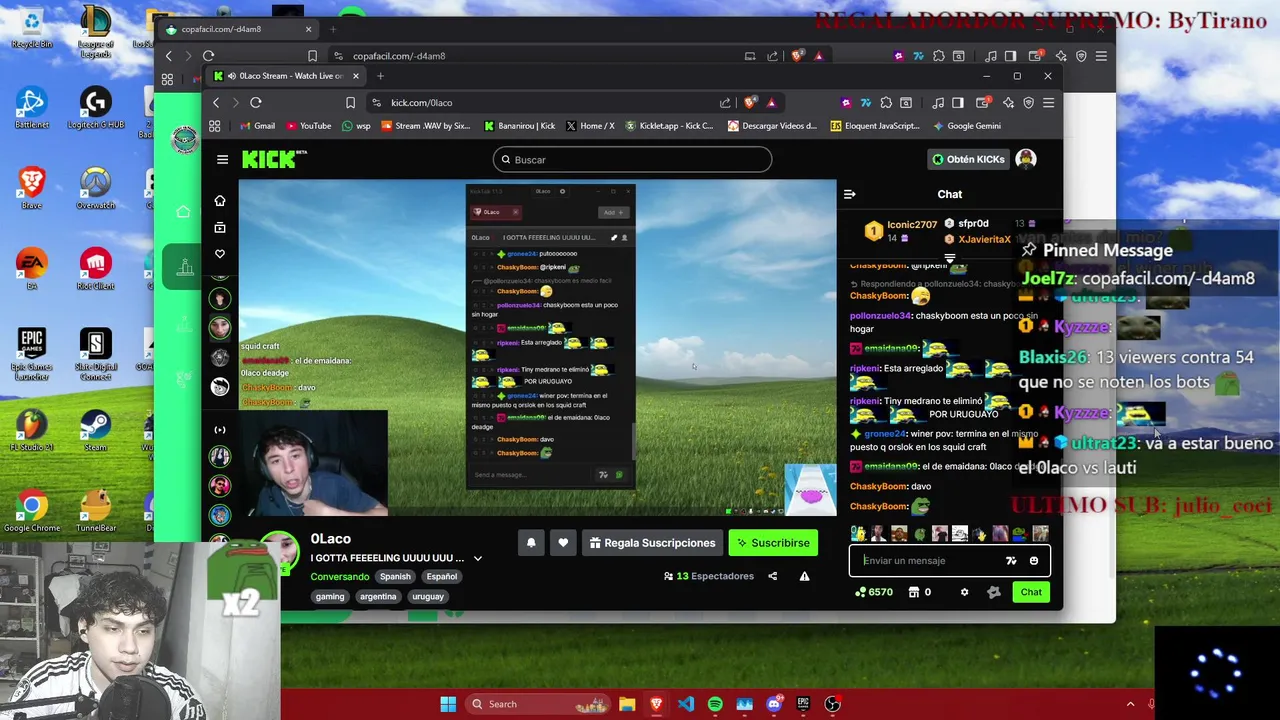Focus Buscar search field
The image size is (1280, 720).
click(632, 160)
